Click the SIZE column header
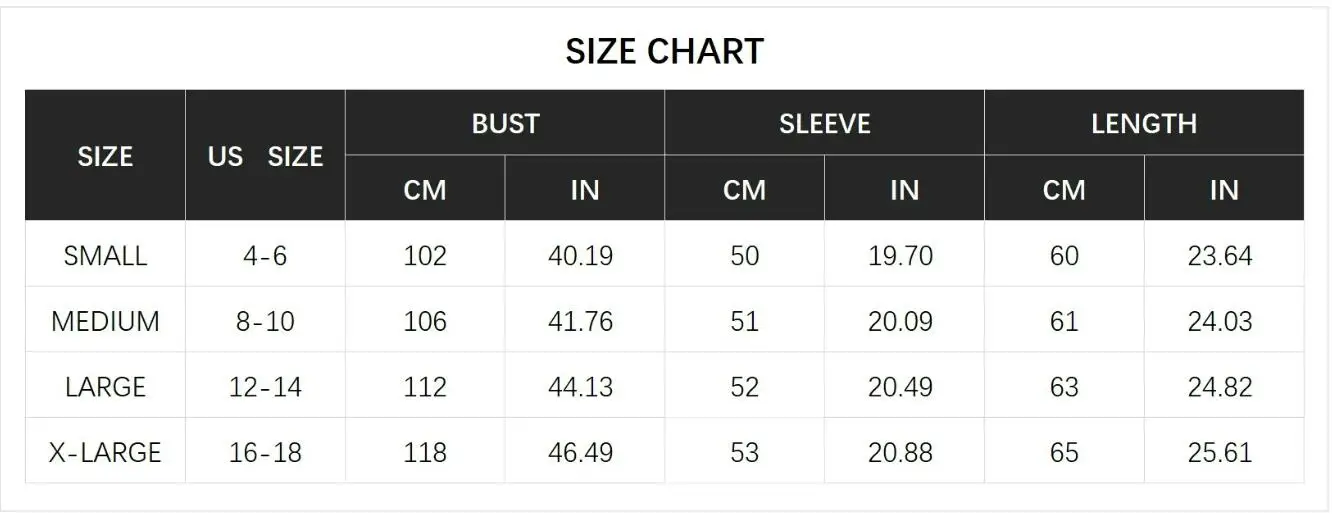1332x518 pixels. [105, 156]
